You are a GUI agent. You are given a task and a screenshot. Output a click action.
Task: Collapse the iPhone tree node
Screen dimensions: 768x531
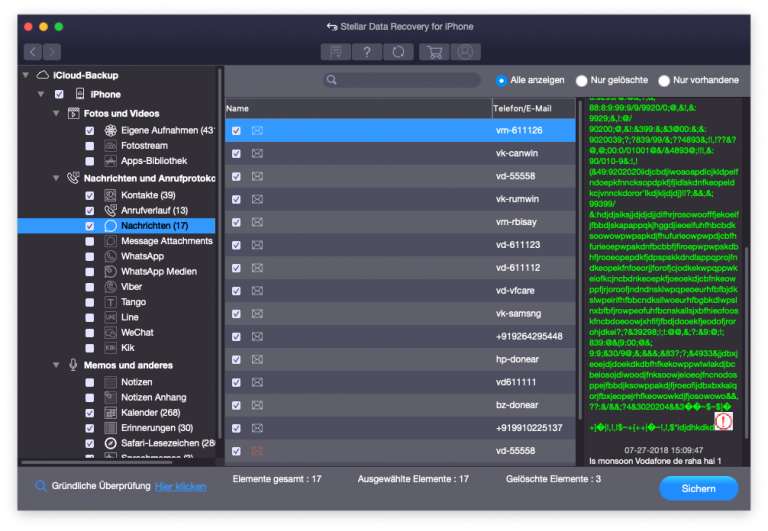[41, 94]
